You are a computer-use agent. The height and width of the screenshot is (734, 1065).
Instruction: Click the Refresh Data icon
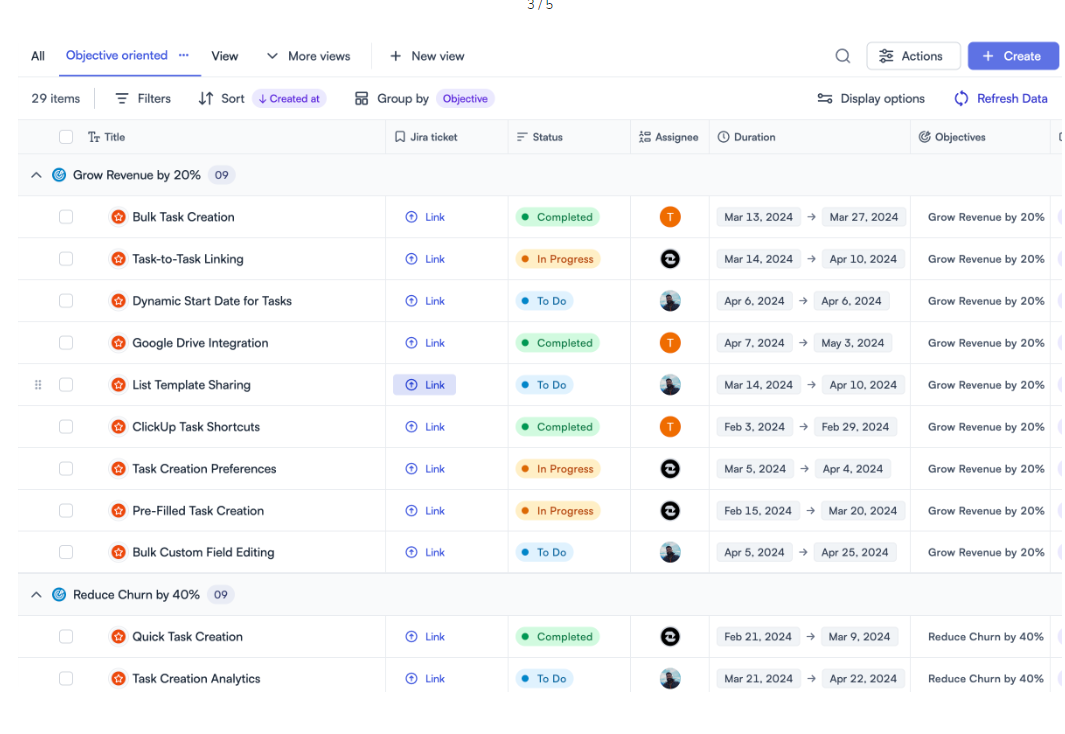click(961, 98)
